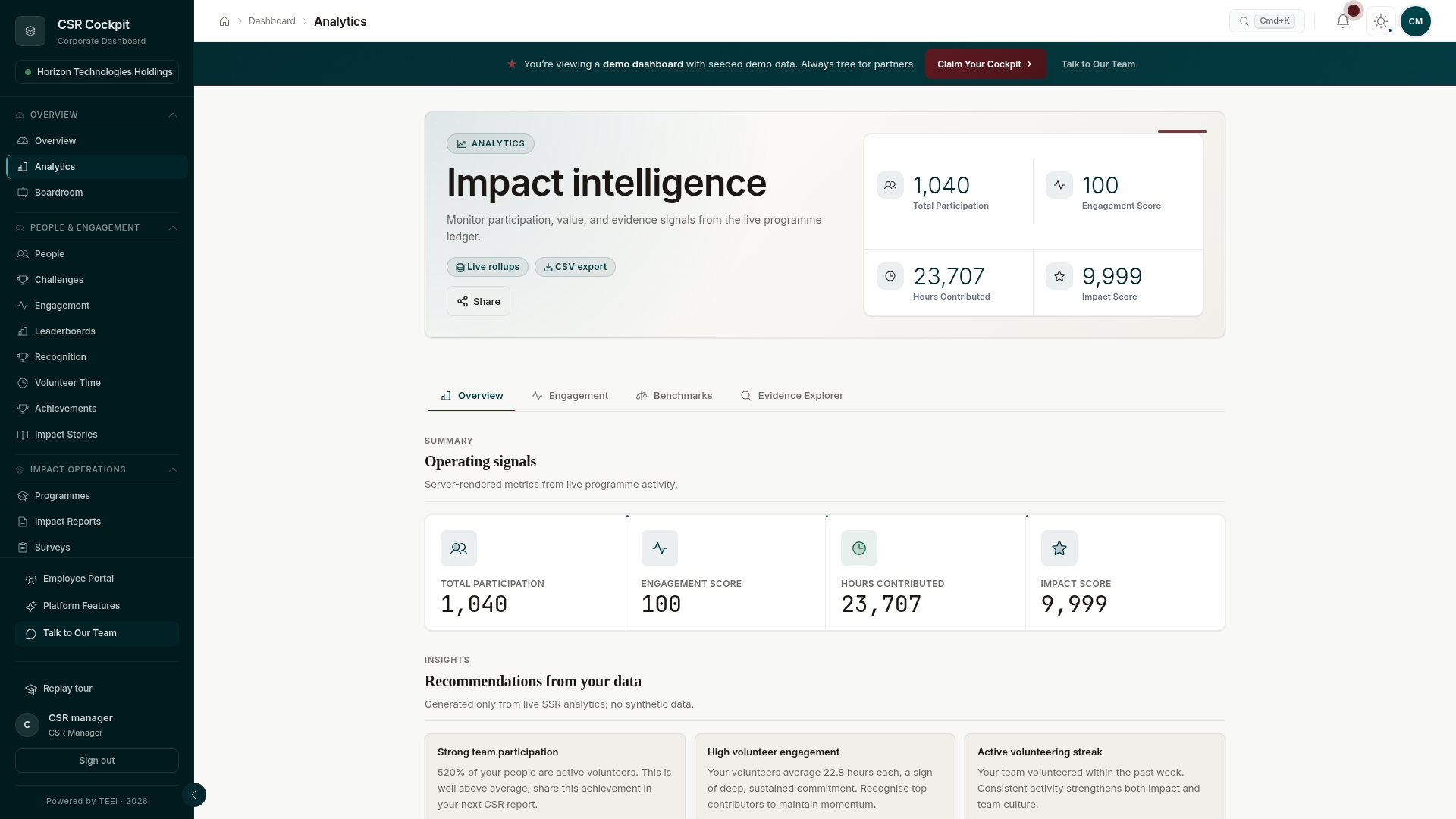Screen dimensions: 1456x819
Task: Click the Employee Portal icon
Action: (x=31, y=579)
